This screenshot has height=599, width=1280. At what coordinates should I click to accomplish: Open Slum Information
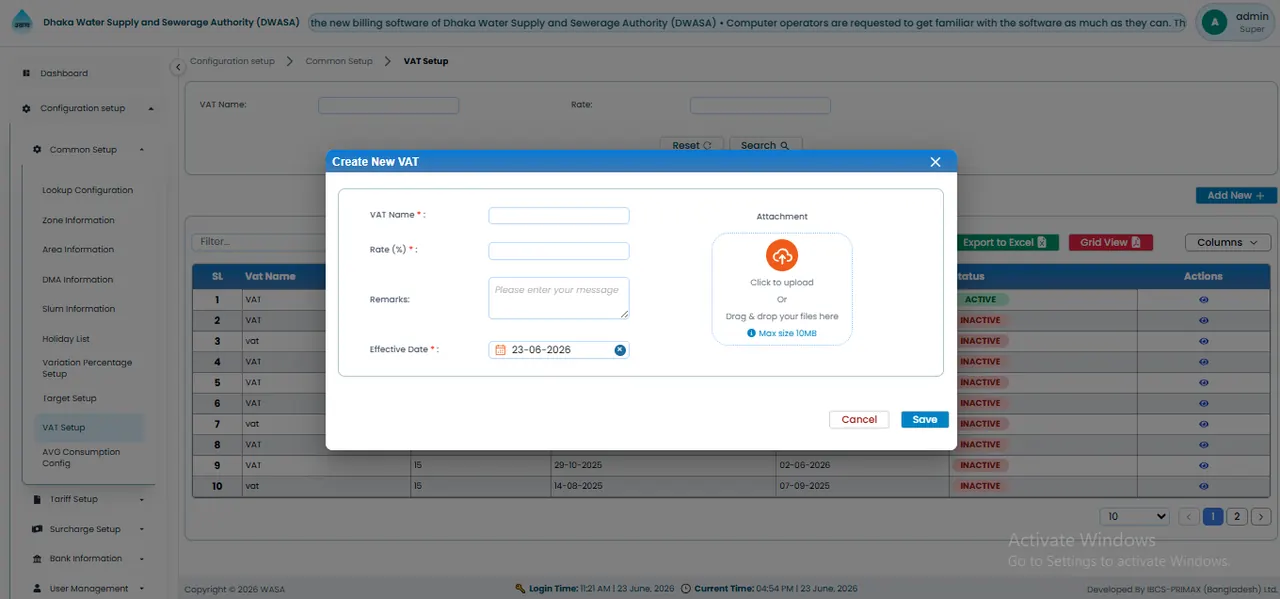pyautogui.click(x=78, y=309)
